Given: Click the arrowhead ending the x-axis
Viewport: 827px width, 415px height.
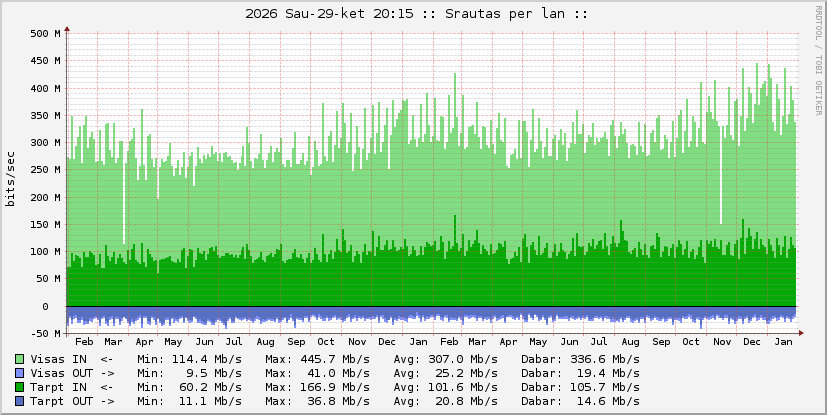Looking at the screenshot, I should click(x=801, y=307).
